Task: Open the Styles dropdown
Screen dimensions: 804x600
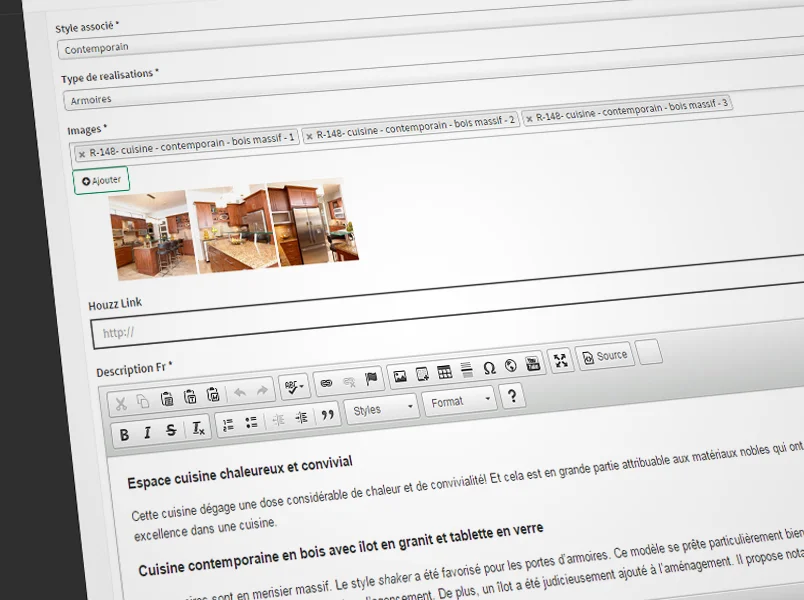Action: (x=382, y=409)
